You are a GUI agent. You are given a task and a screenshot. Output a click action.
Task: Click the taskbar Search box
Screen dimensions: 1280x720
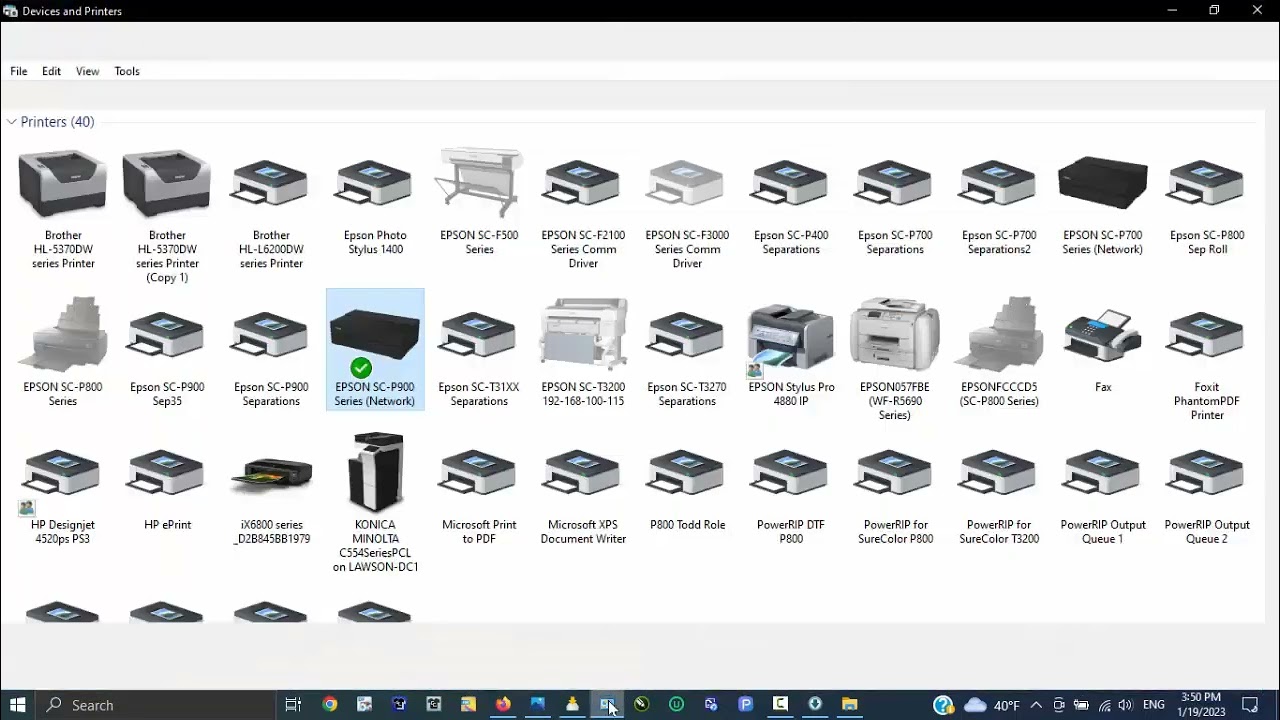pos(156,705)
